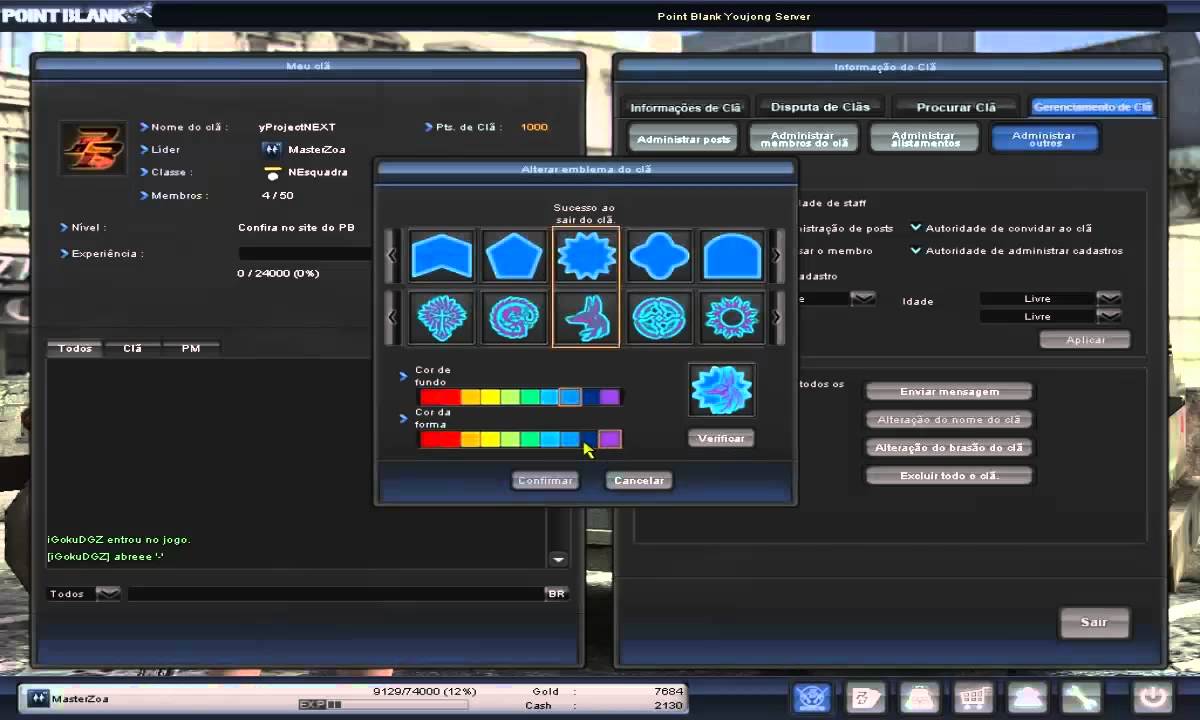This screenshot has height=720, width=1200.
Task: Click Alteração do brasão do clã
Action: (x=949, y=447)
